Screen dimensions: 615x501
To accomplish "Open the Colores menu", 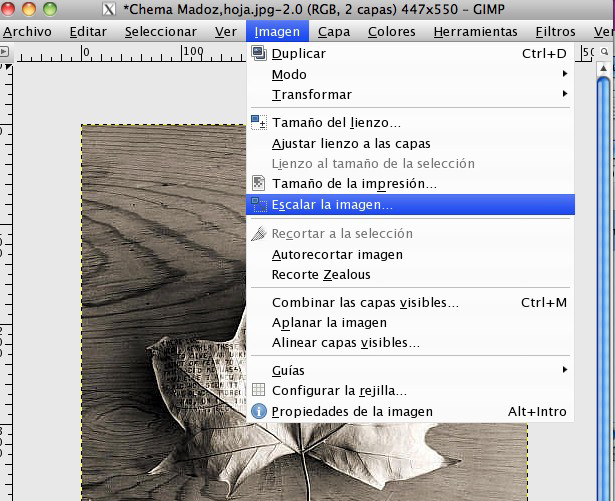I will [391, 31].
